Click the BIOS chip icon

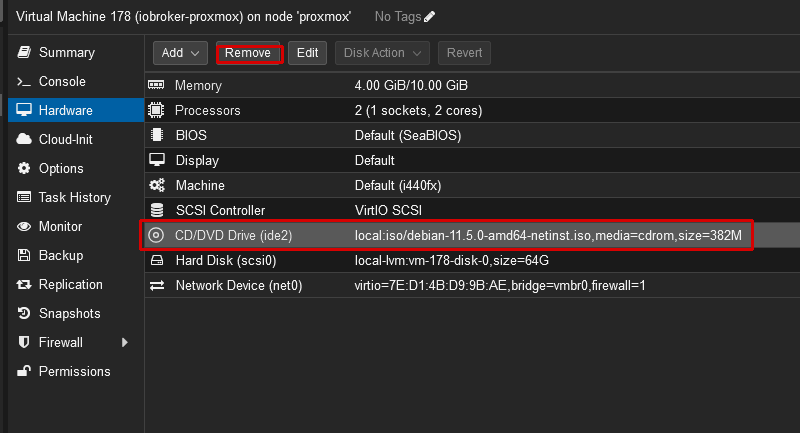pyautogui.click(x=156, y=135)
